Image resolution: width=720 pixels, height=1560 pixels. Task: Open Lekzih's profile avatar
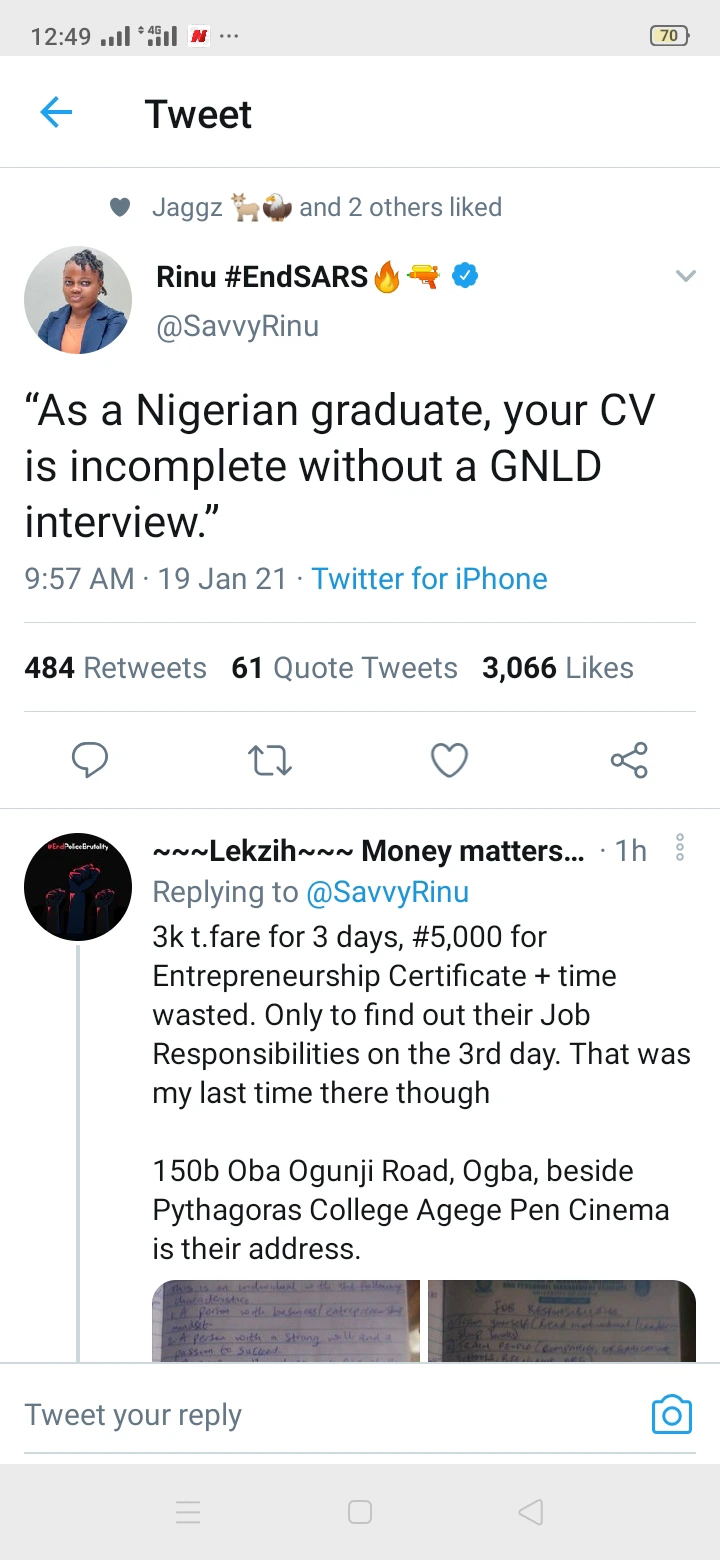tap(78, 887)
